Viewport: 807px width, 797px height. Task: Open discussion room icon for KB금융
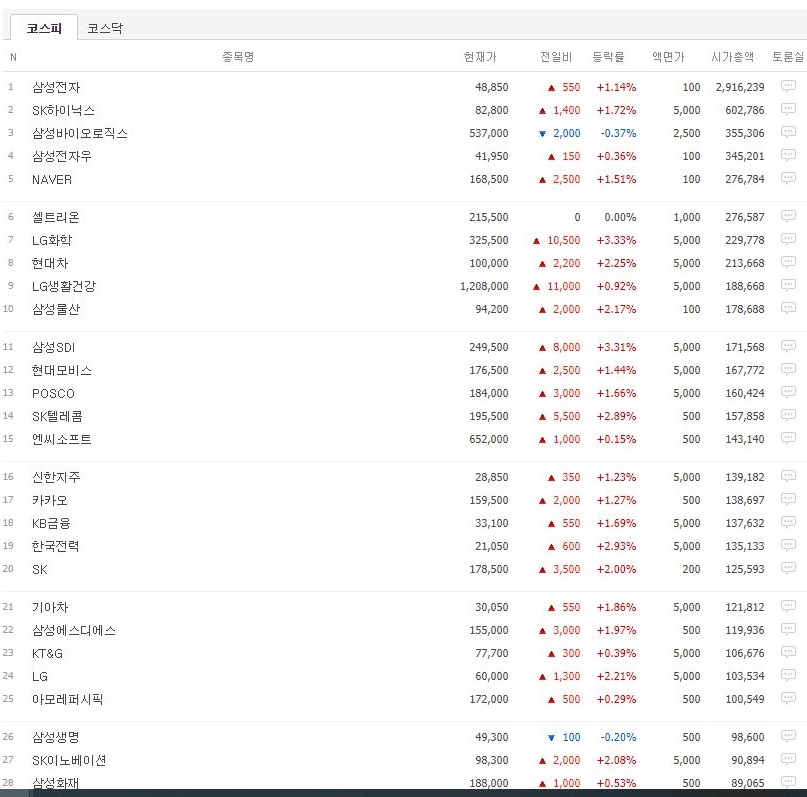coord(788,522)
